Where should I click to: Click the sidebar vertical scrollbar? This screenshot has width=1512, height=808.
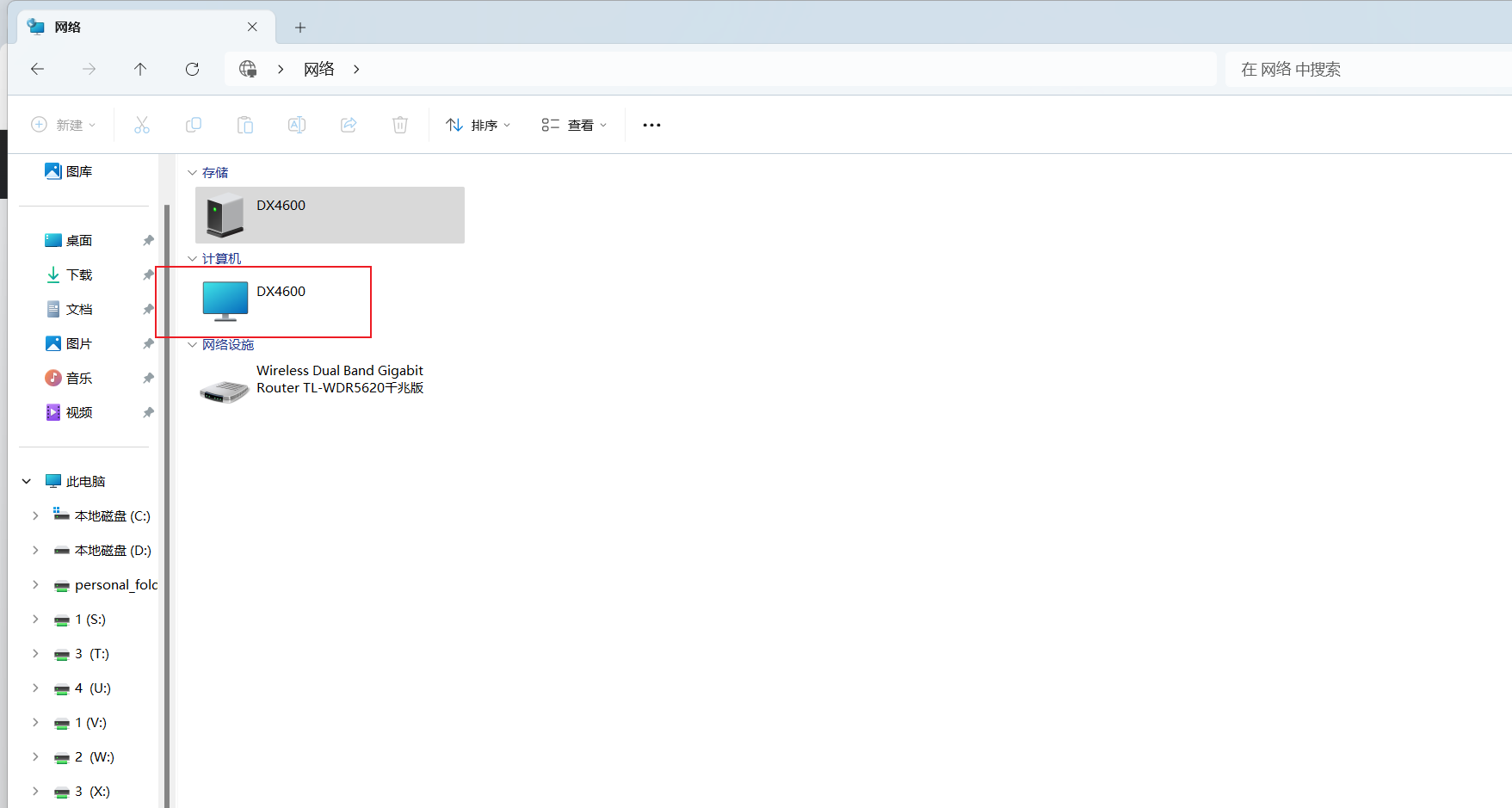pyautogui.click(x=166, y=506)
